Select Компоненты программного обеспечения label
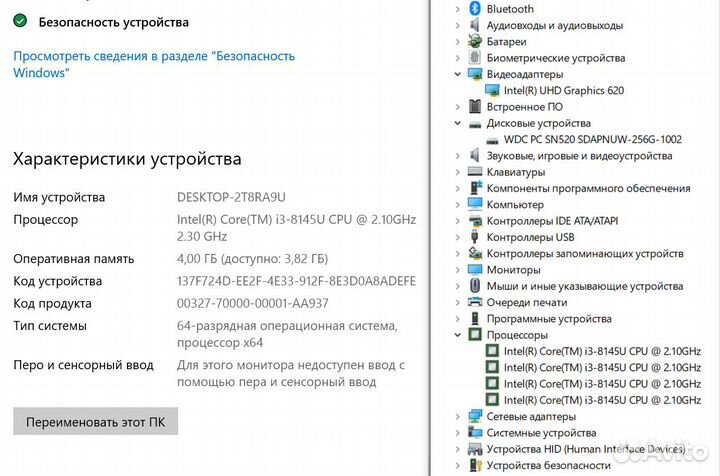The width and height of the screenshot is (720, 476). pos(589,188)
